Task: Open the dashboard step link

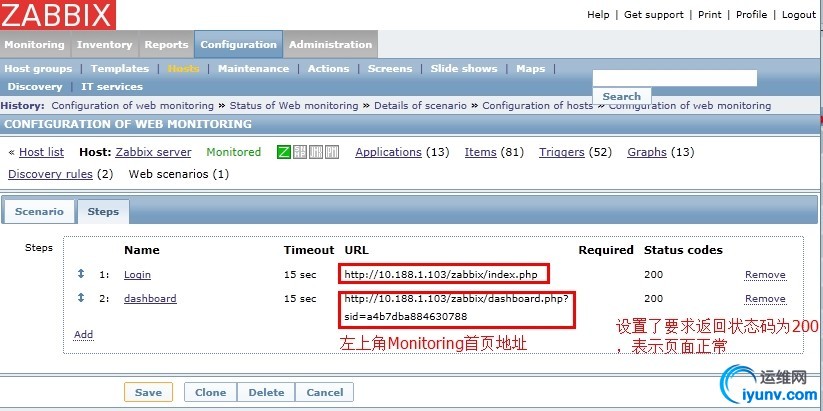Action: pyautogui.click(x=150, y=299)
